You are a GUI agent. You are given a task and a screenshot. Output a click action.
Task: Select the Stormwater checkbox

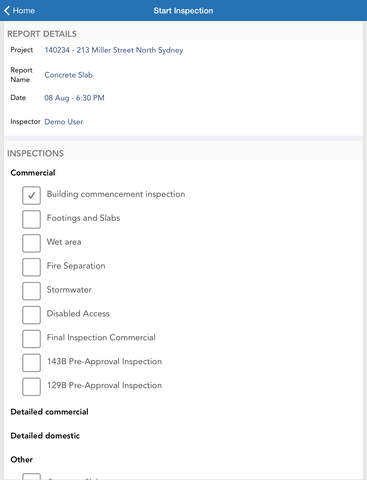[x=31, y=291]
